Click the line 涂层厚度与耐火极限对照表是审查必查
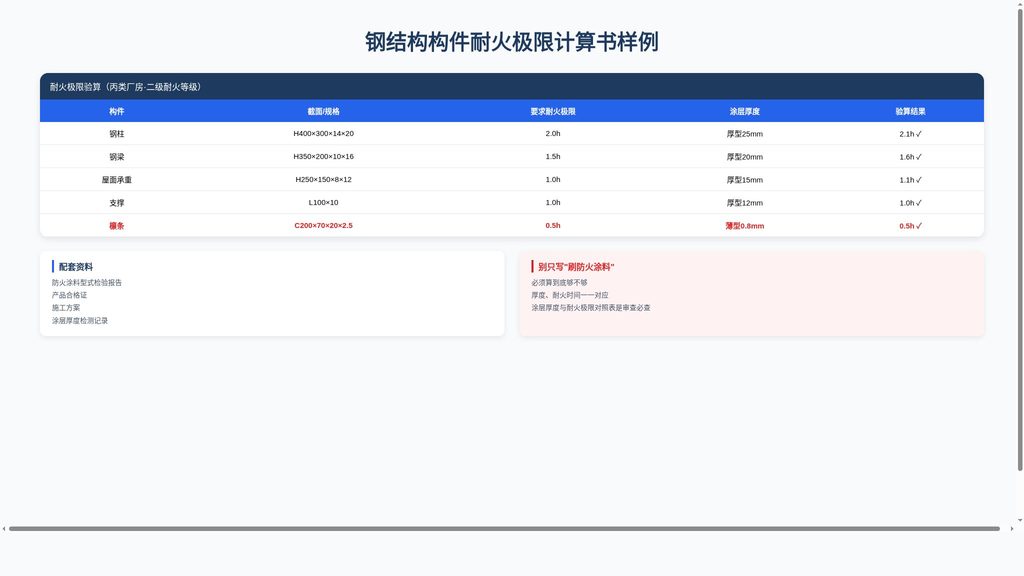 590,308
